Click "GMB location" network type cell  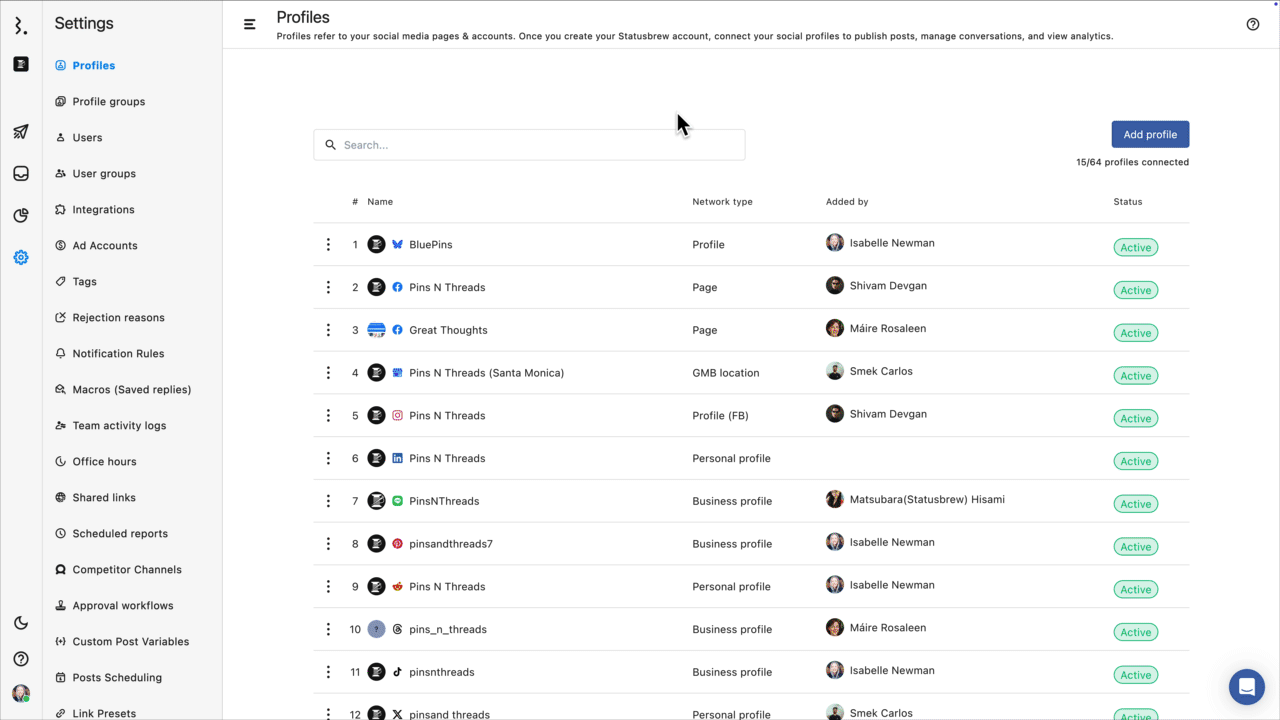pos(726,373)
